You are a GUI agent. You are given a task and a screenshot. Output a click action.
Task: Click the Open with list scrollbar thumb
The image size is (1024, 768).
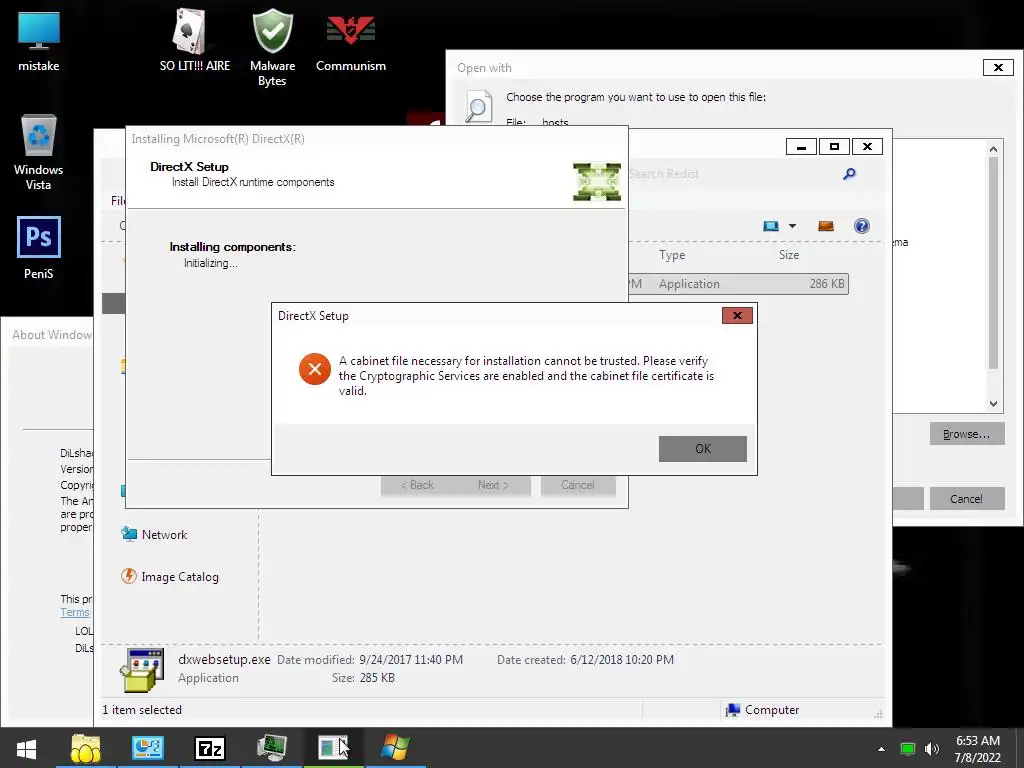tap(993, 263)
